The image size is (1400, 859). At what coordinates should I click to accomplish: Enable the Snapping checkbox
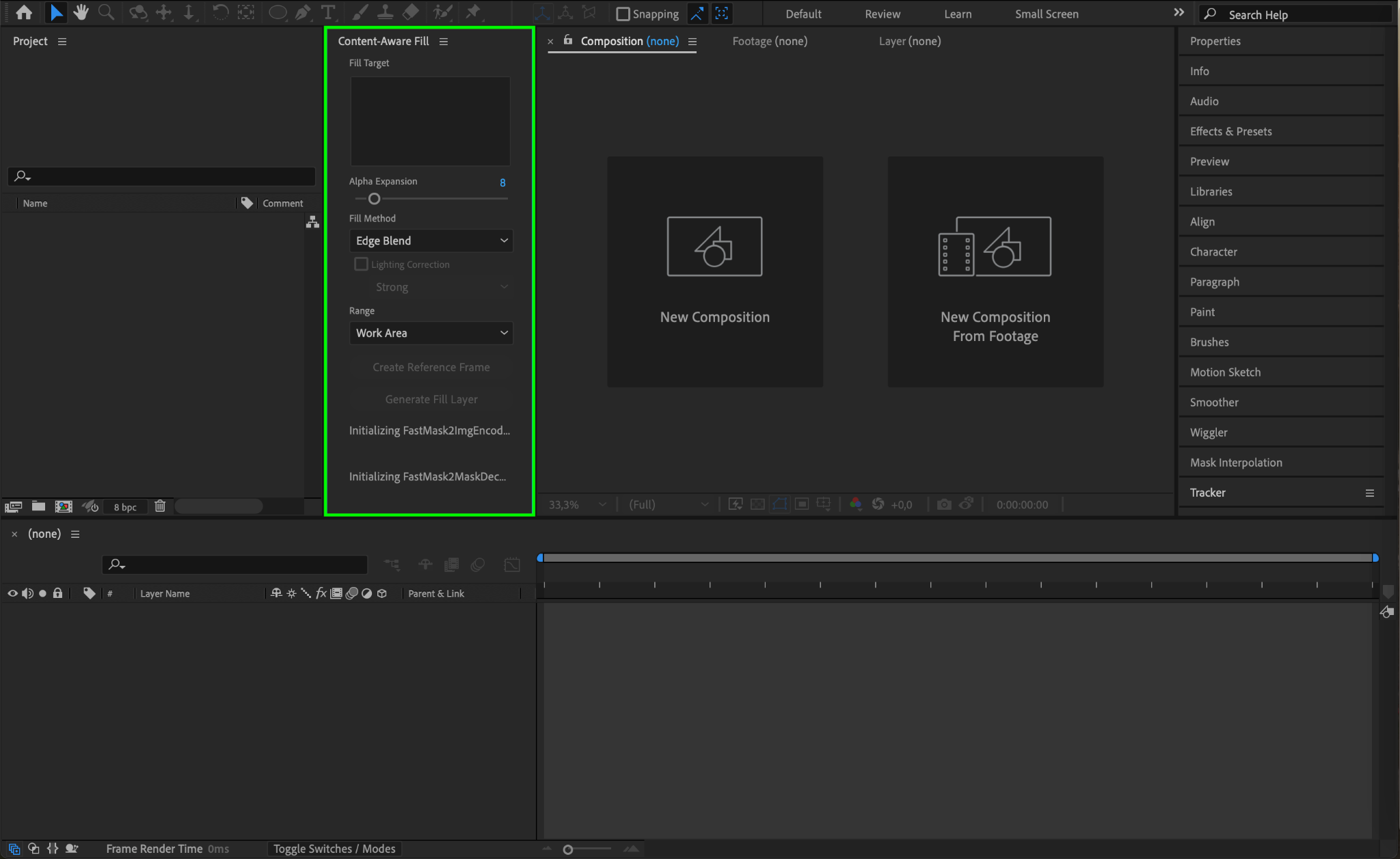click(623, 14)
